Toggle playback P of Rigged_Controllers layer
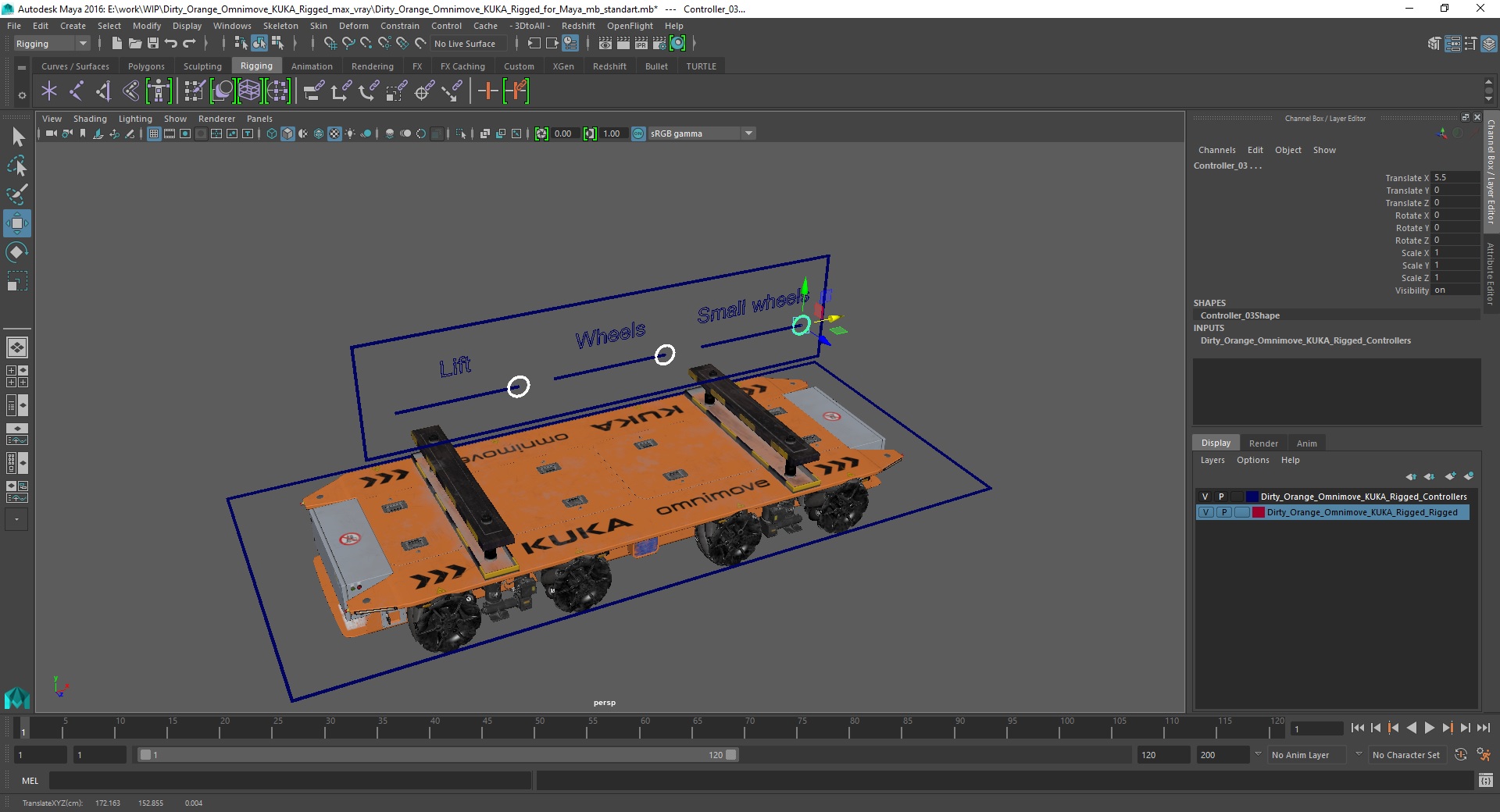 [x=1221, y=497]
